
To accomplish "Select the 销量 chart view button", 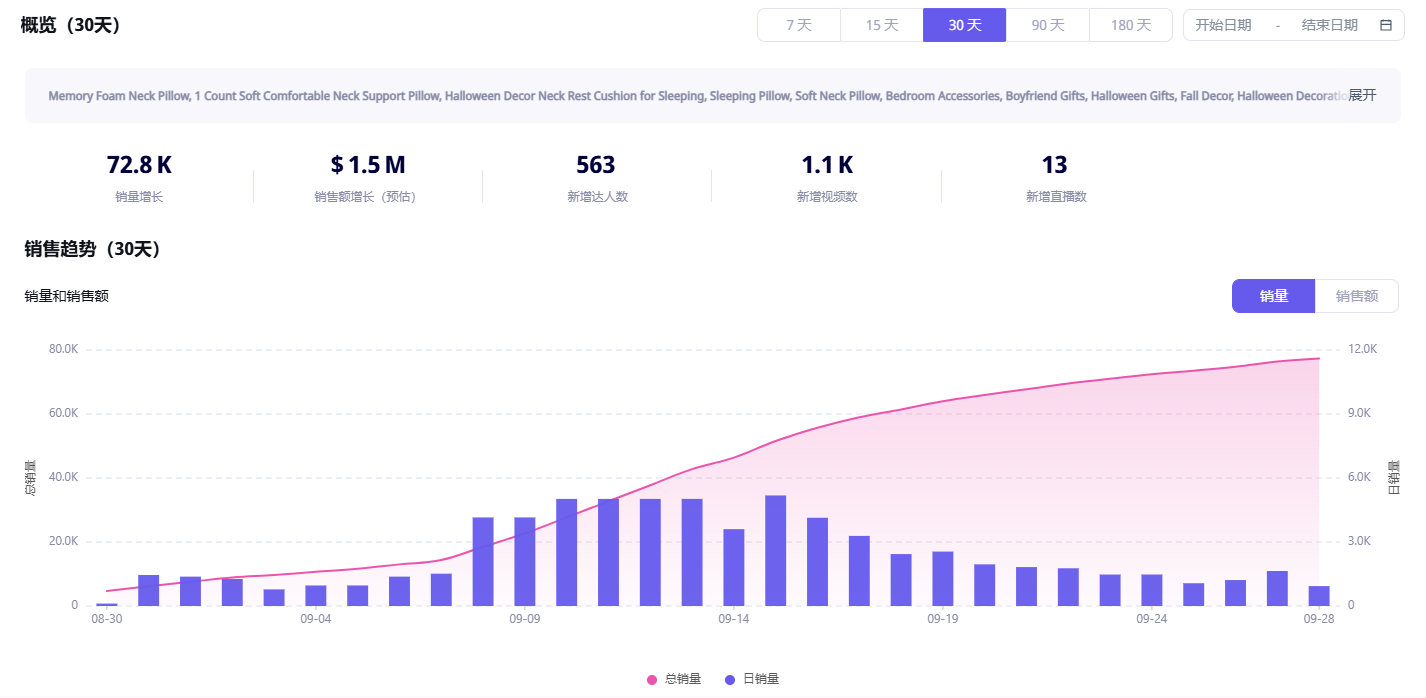I will 1273,296.
